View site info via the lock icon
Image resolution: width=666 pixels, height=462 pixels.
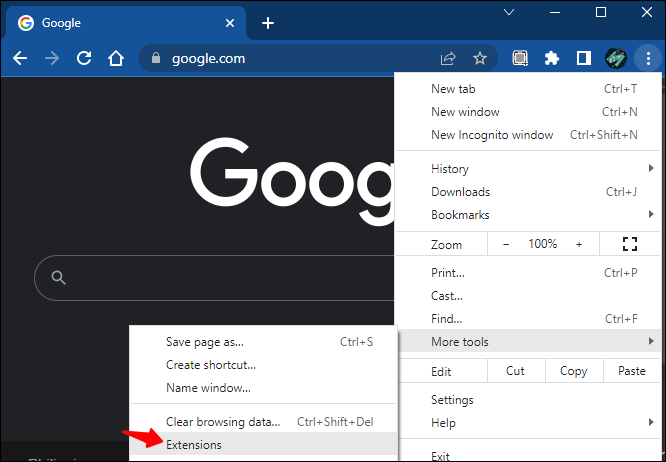(x=156, y=58)
